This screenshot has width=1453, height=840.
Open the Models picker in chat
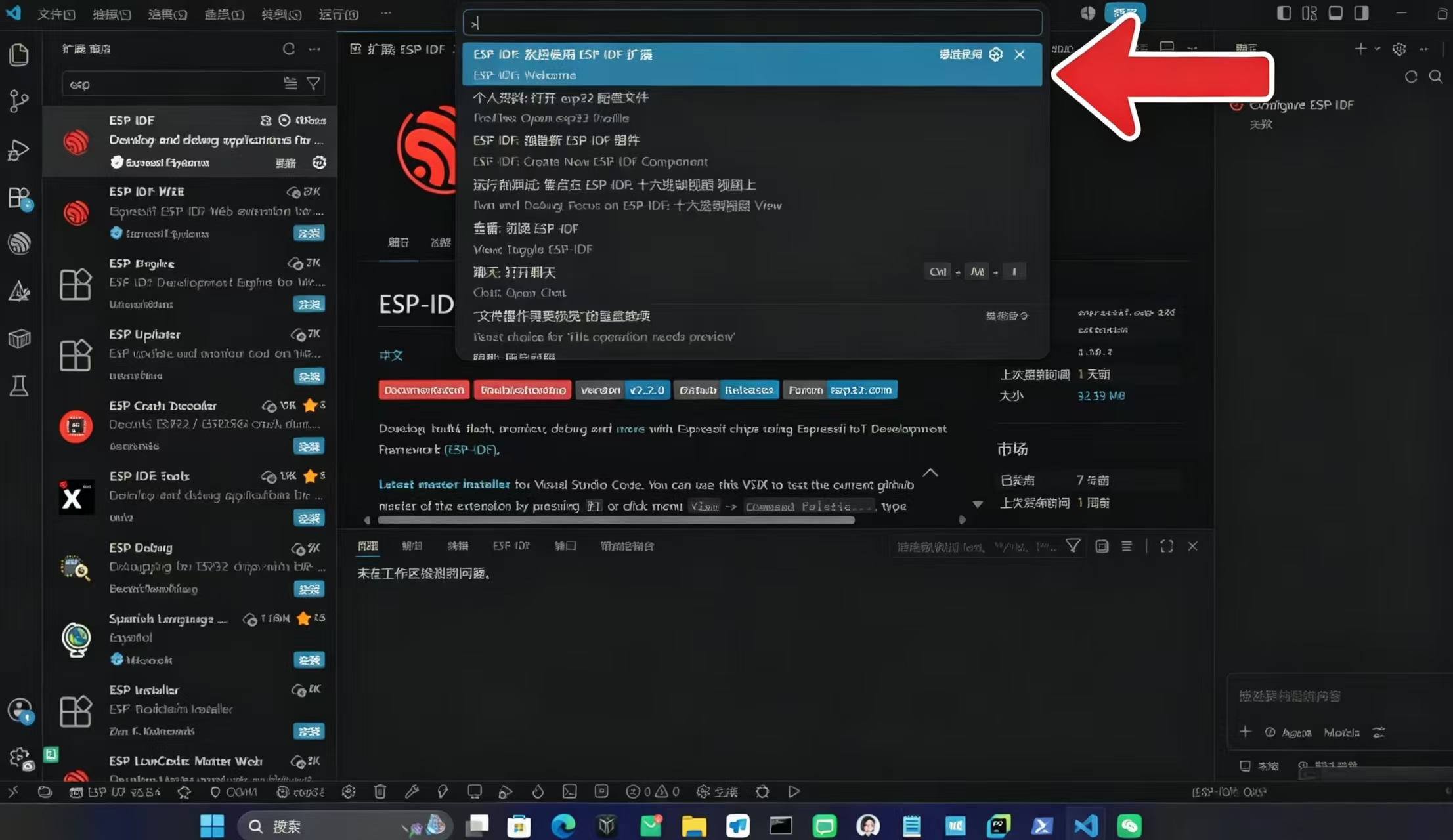[1341, 732]
